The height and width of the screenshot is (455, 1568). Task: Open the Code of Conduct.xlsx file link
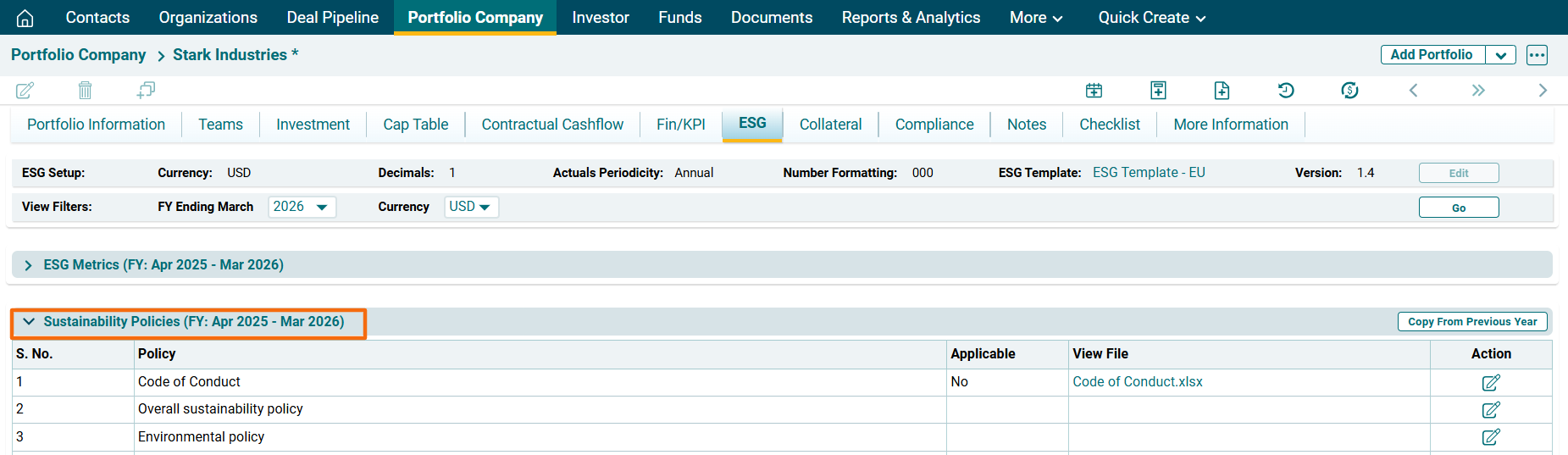coord(1137,382)
